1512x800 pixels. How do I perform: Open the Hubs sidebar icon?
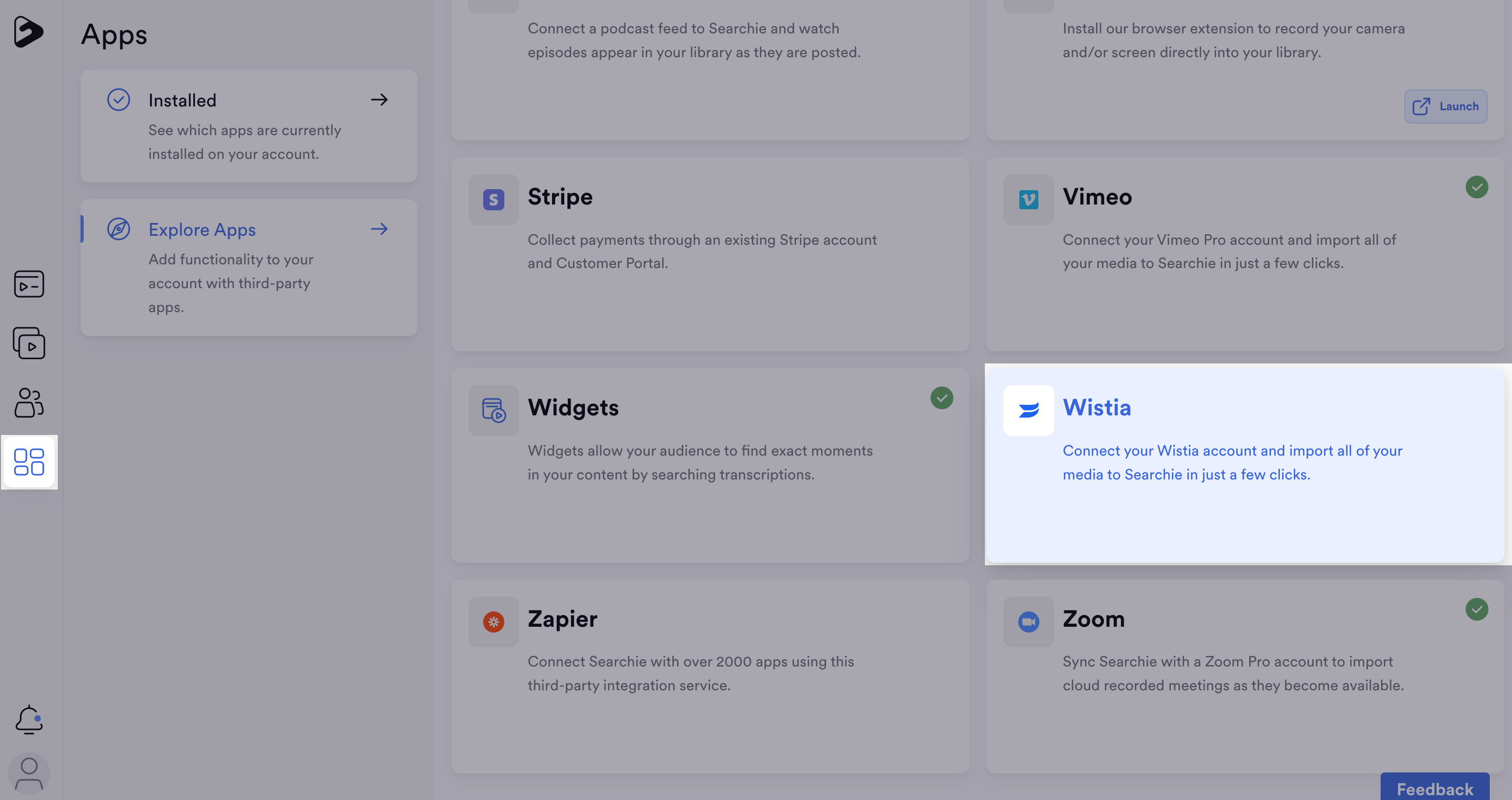point(29,284)
